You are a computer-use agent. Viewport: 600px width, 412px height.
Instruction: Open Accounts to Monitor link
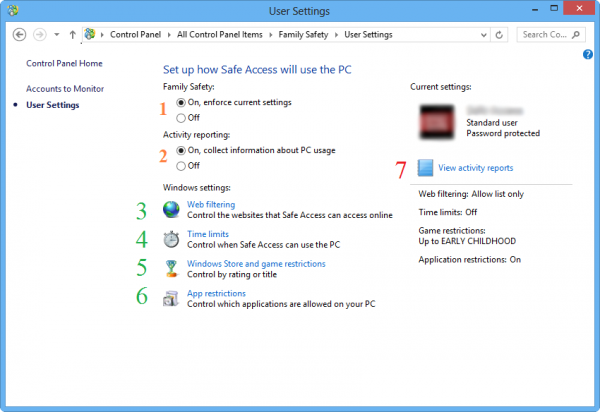point(65,88)
